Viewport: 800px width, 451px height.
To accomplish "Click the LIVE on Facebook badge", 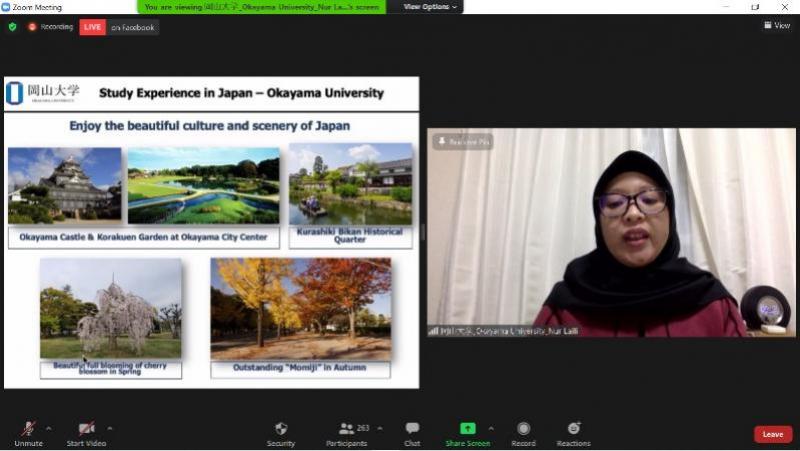I will tap(119, 27).
